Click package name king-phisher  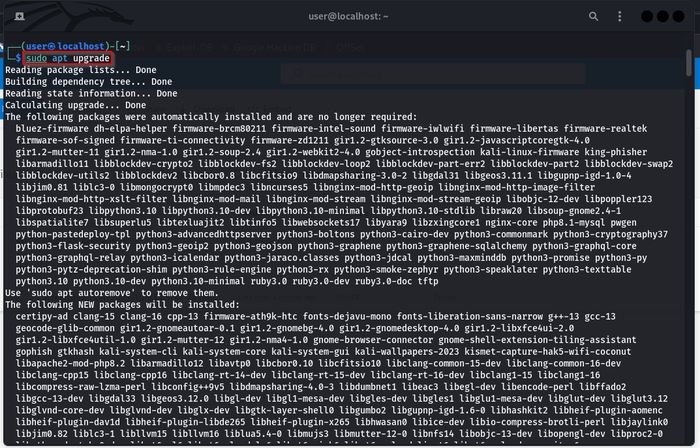pyautogui.click(x=616, y=152)
